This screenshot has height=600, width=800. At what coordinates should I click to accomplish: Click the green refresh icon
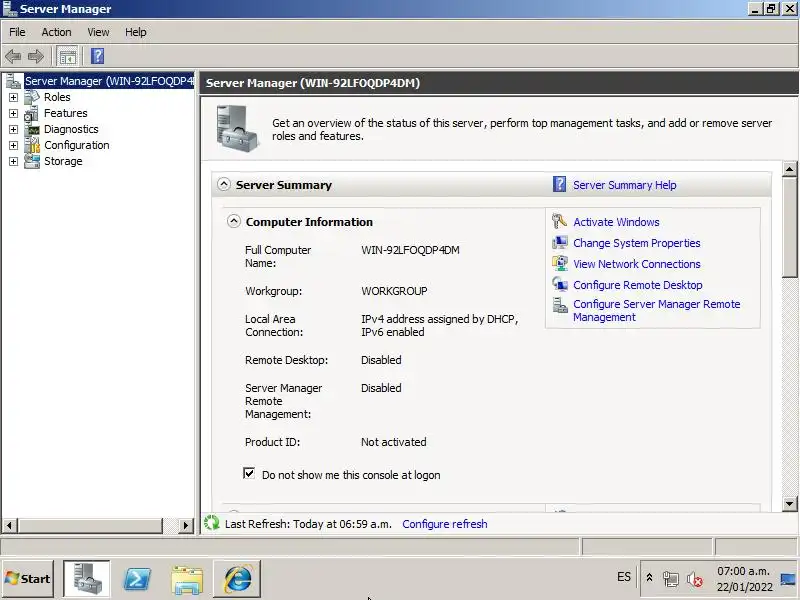(x=211, y=523)
